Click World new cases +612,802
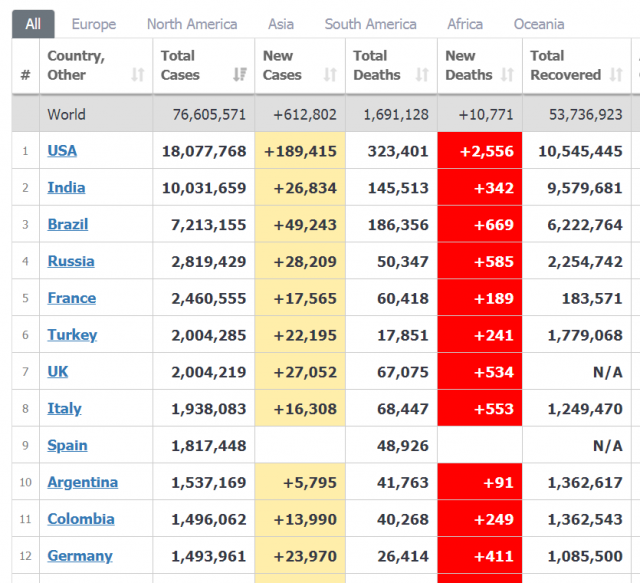The image size is (640, 583). pos(305,114)
